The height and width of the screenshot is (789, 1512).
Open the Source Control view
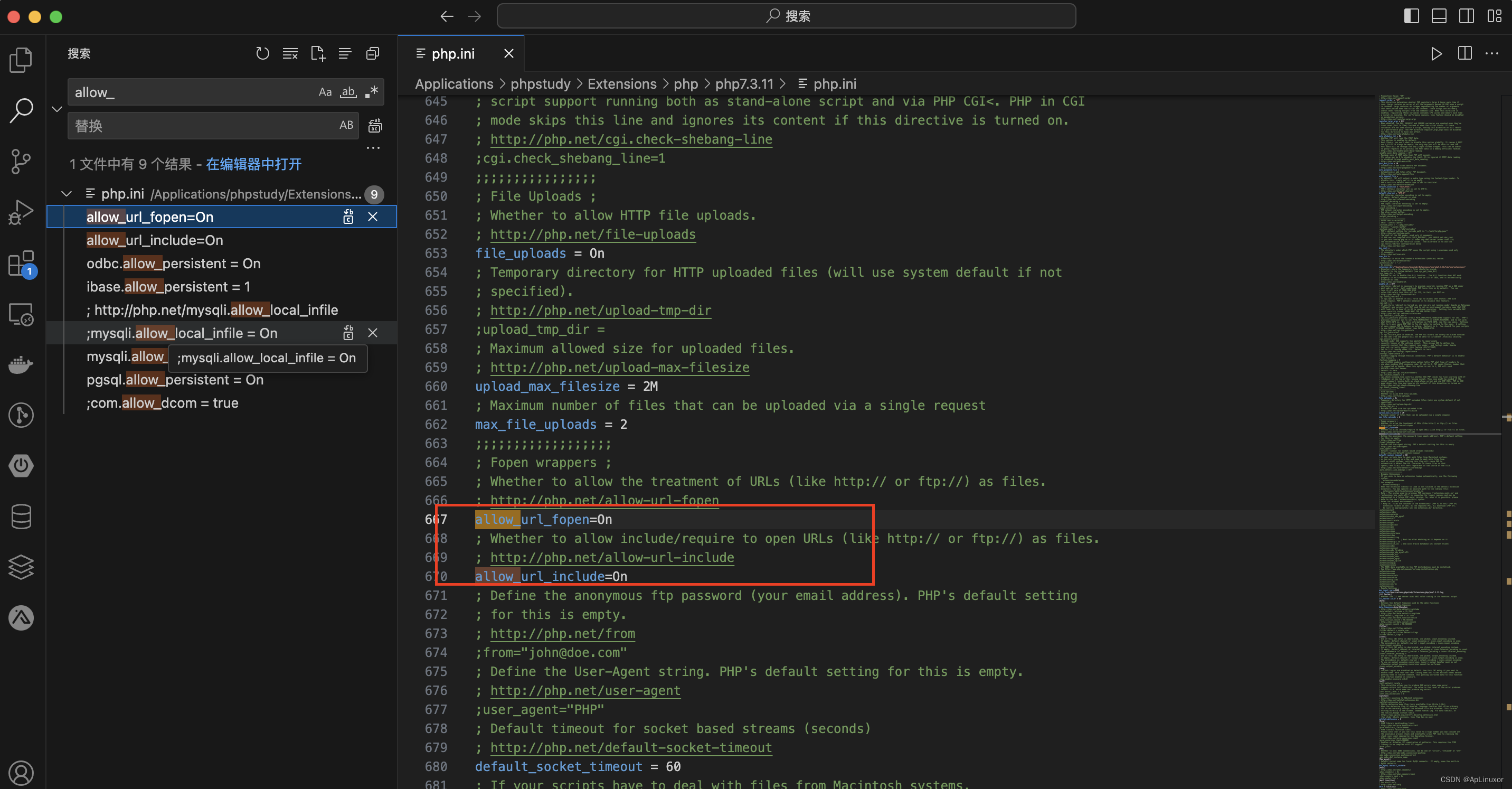[21, 161]
